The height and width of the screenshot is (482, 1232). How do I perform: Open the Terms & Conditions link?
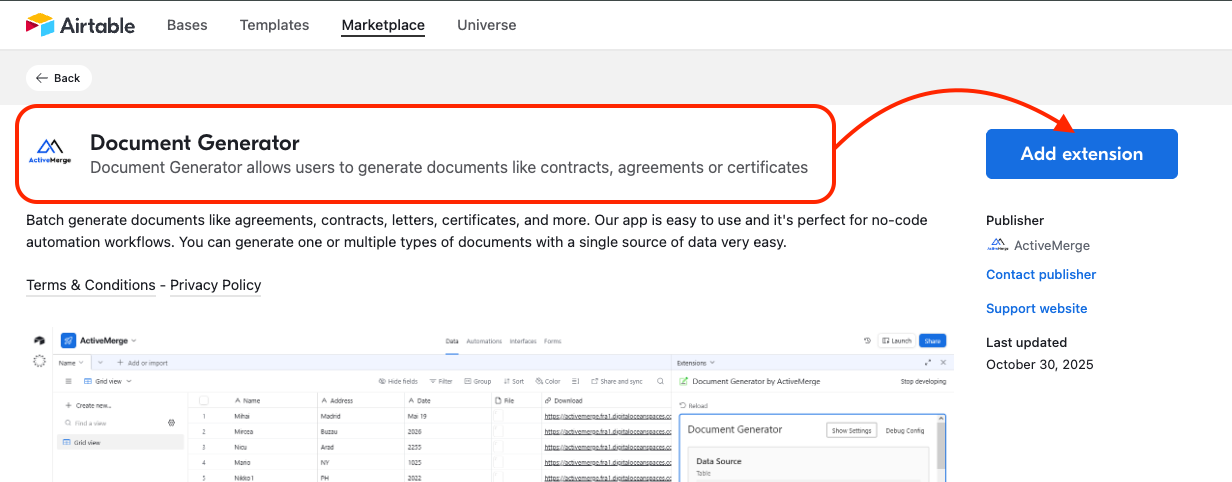91,285
